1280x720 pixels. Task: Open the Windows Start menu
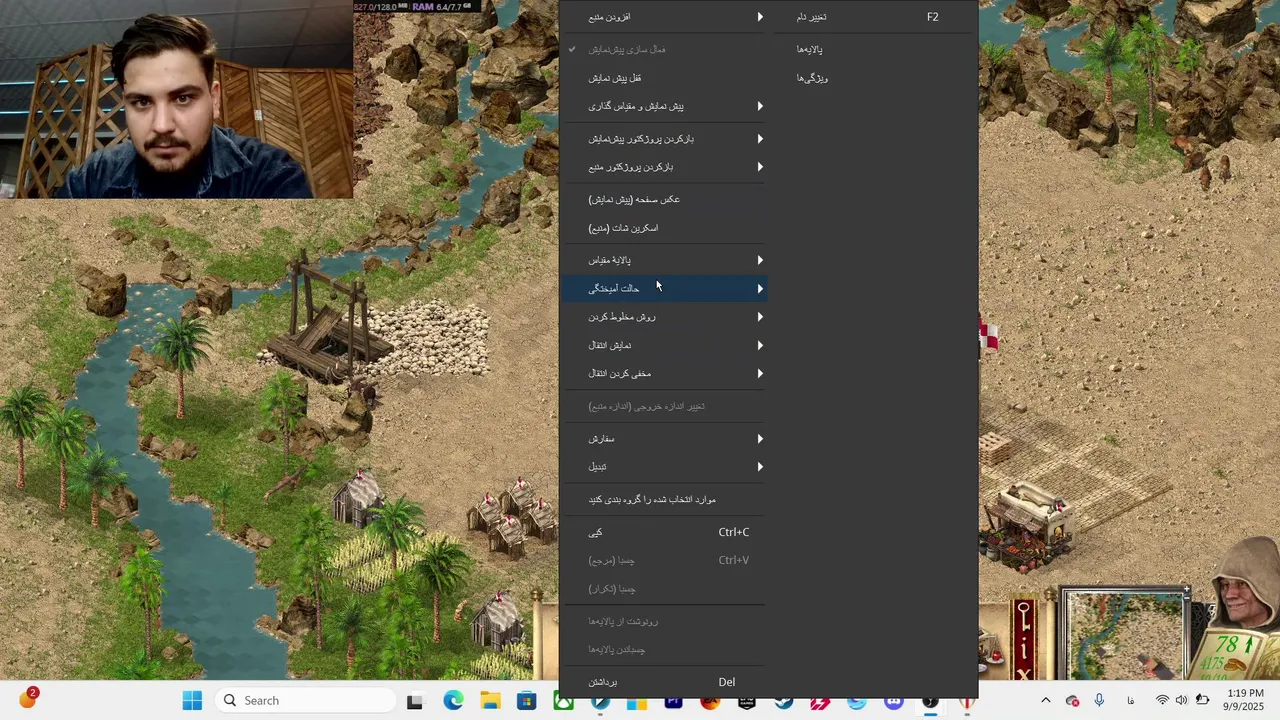(192, 701)
